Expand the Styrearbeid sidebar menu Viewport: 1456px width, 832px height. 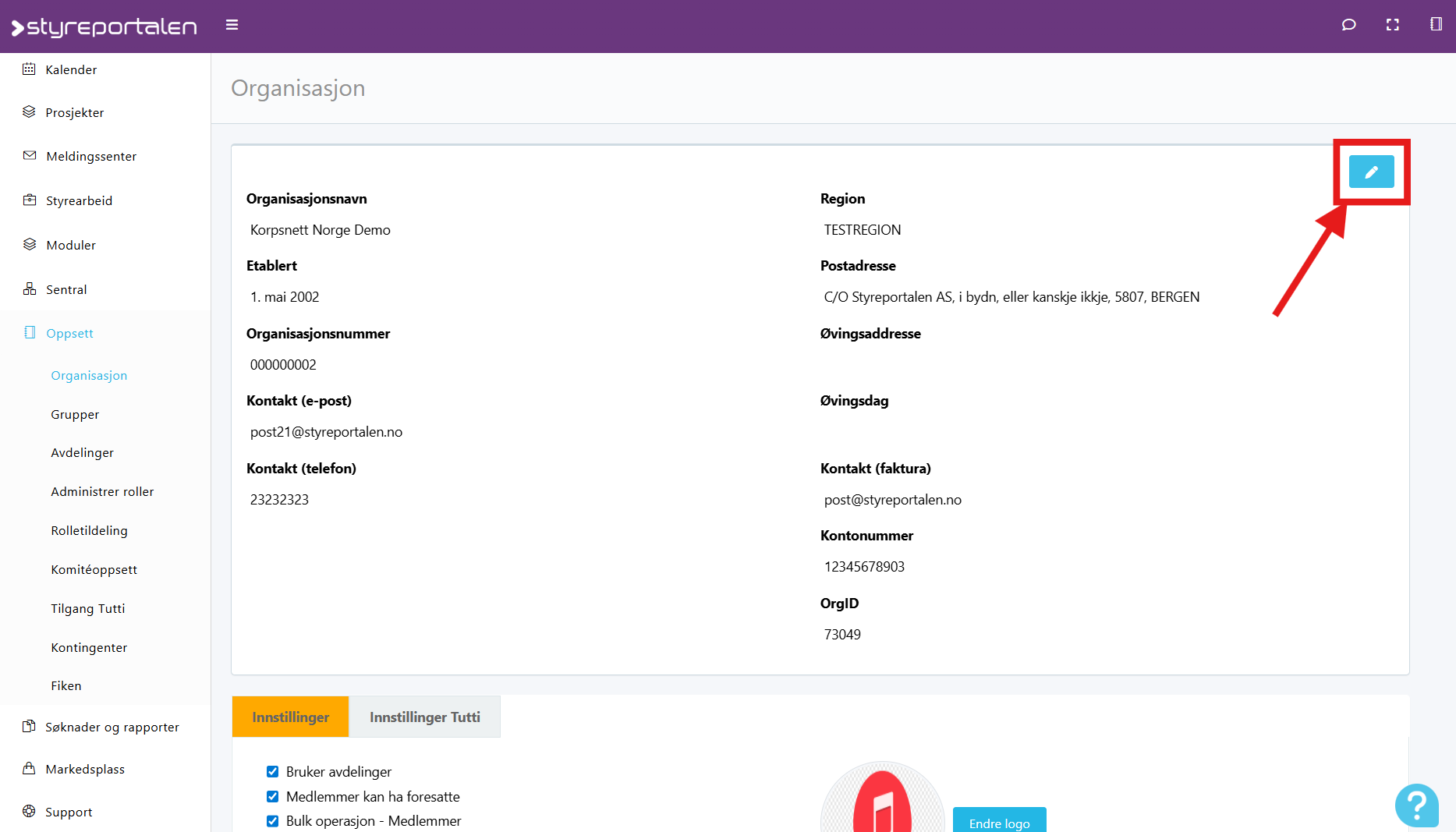(79, 200)
